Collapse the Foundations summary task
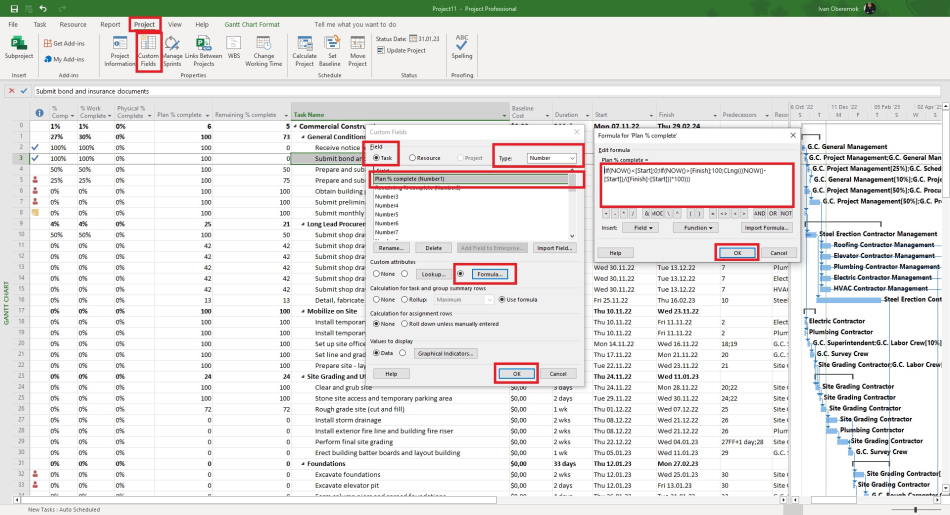Screen dimensions: 950x515 [x=303, y=464]
